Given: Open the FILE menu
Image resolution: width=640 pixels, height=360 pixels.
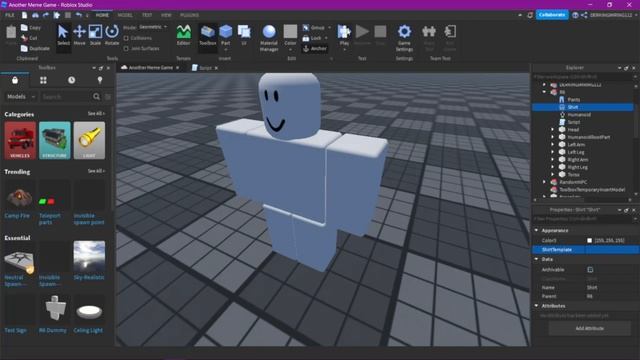Looking at the screenshot, I should tap(10, 15).
